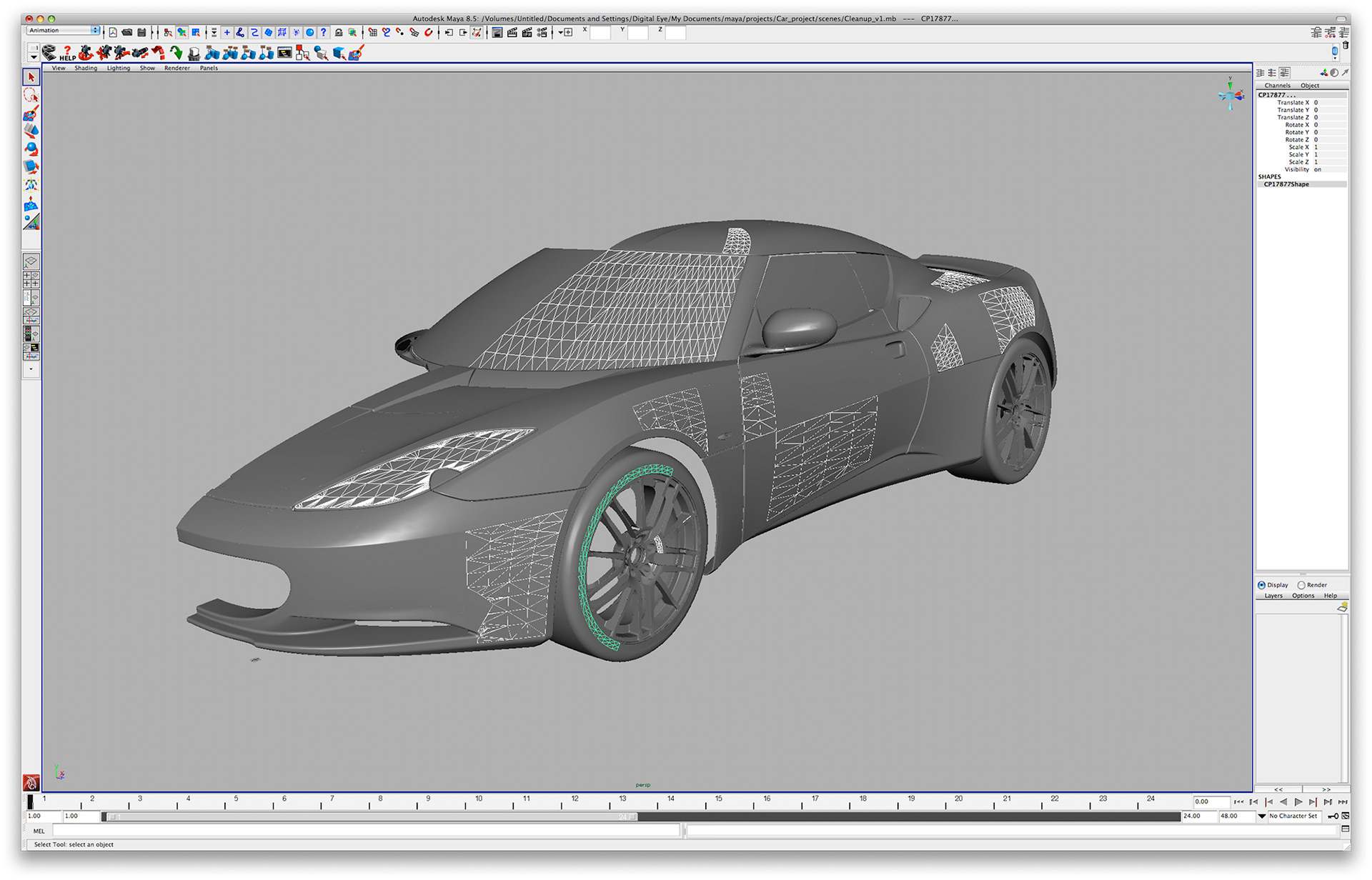Select the arrow Select Tool in toolbox
This screenshot has width=1372, height=880.
click(31, 77)
